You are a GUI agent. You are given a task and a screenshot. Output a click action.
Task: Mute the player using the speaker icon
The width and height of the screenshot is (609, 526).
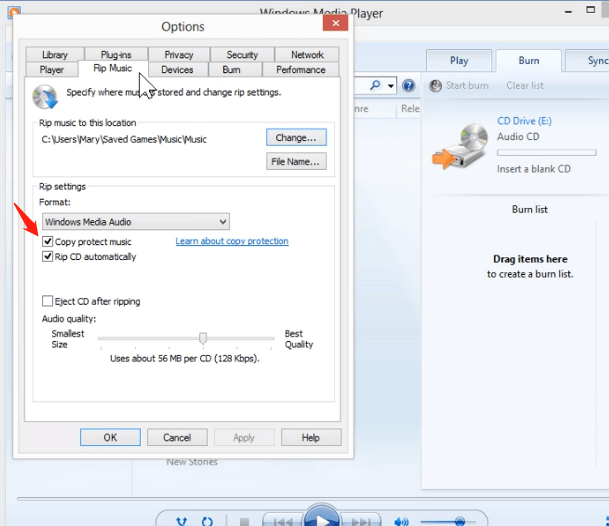tap(401, 521)
